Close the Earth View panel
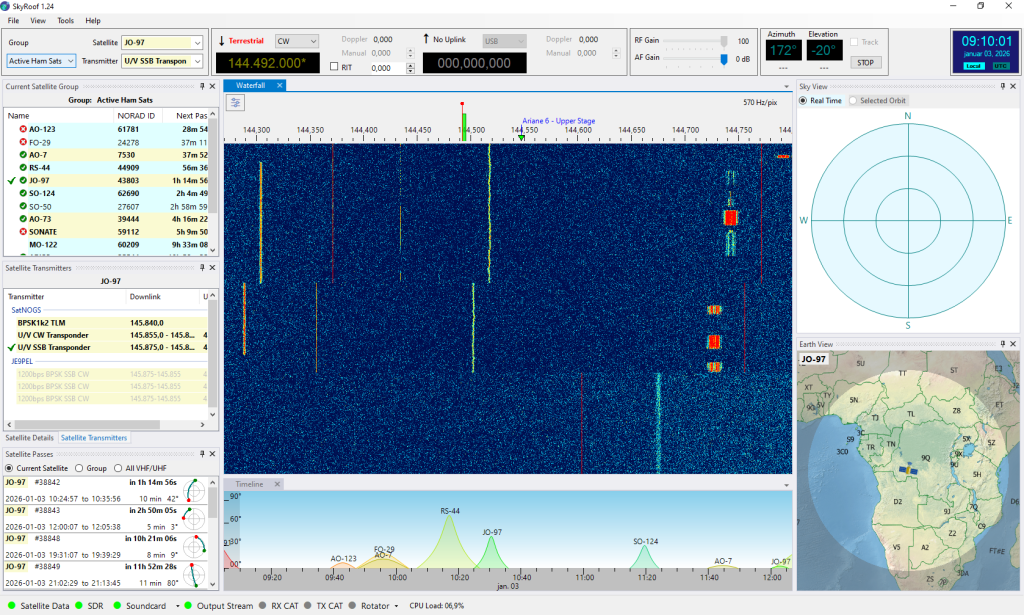The width and height of the screenshot is (1024, 615). pyautogui.click(x=1013, y=344)
